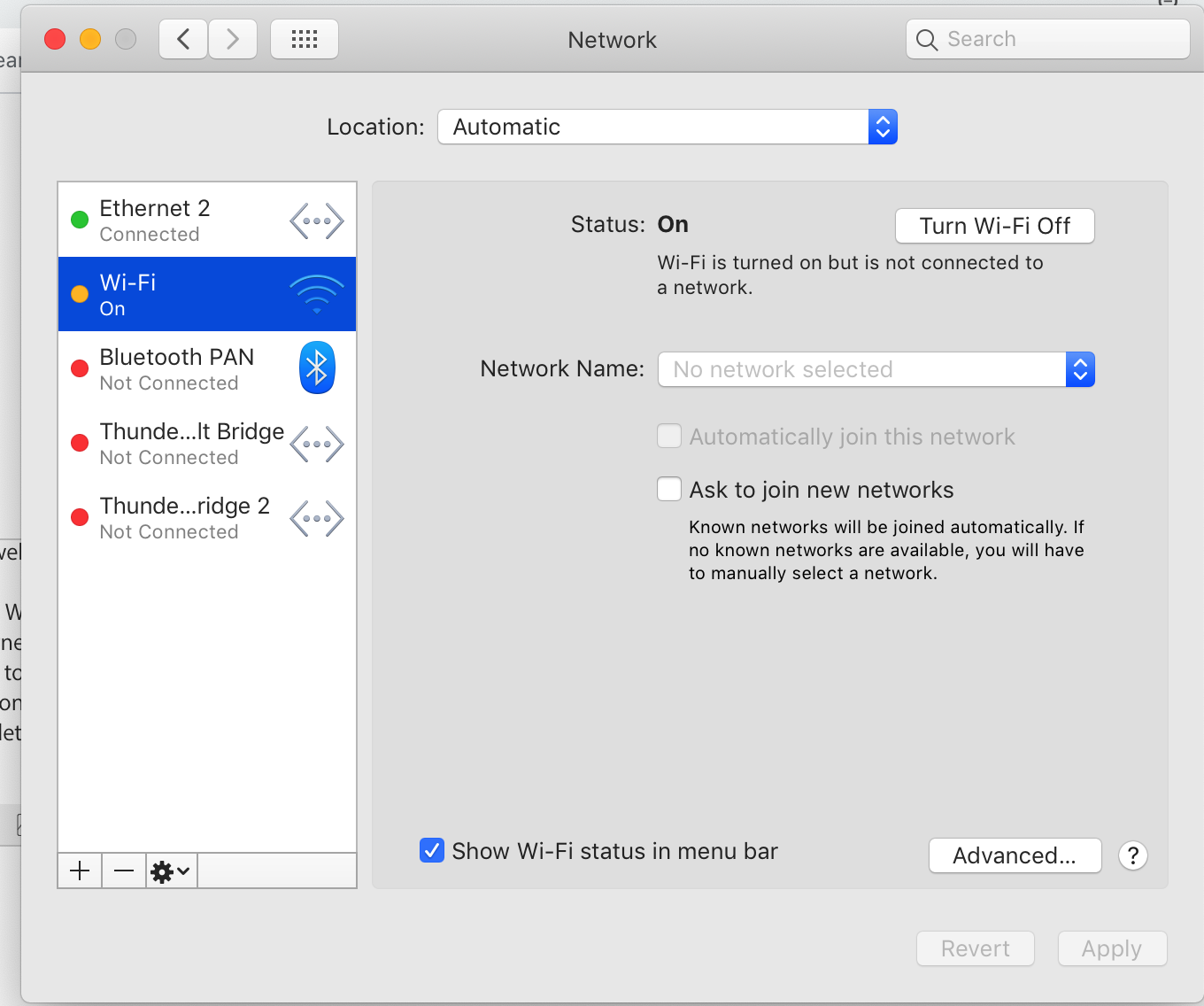
Task: Click the Thunderbolt Bridge 2 arrows icon
Action: point(317,518)
